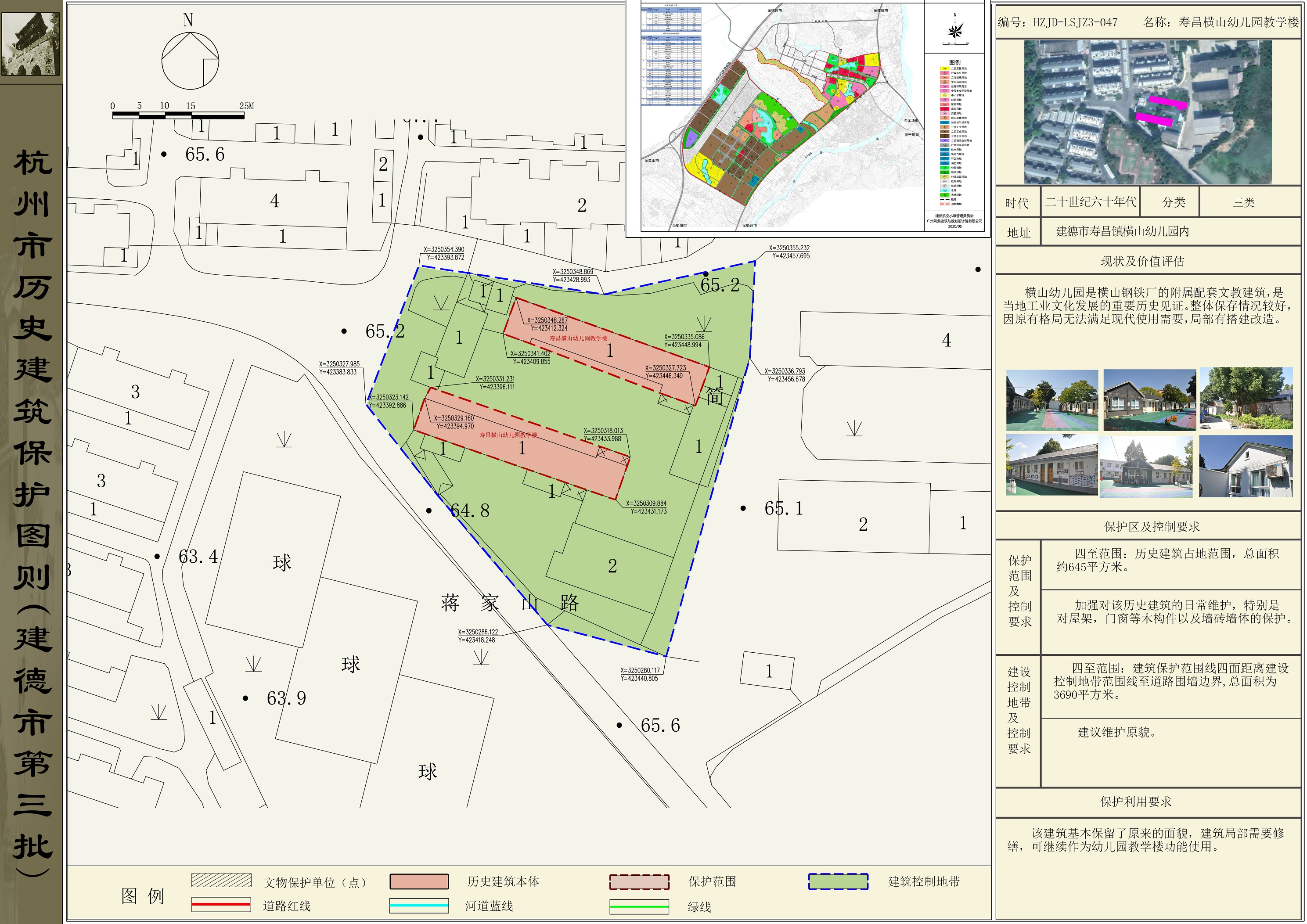Open photo with large green tree and garden
Screen dimensions: 1307x924
[1246, 399]
